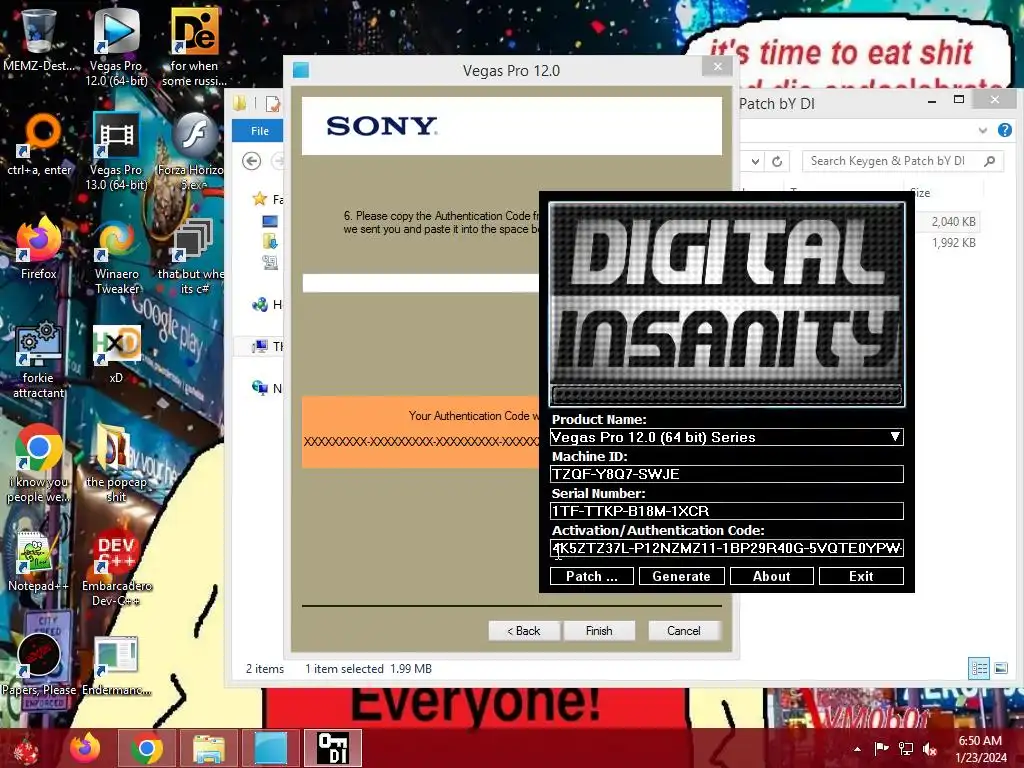
Task: Open the 'ctrl+a, enter' desktop shortcut
Action: click(39, 144)
